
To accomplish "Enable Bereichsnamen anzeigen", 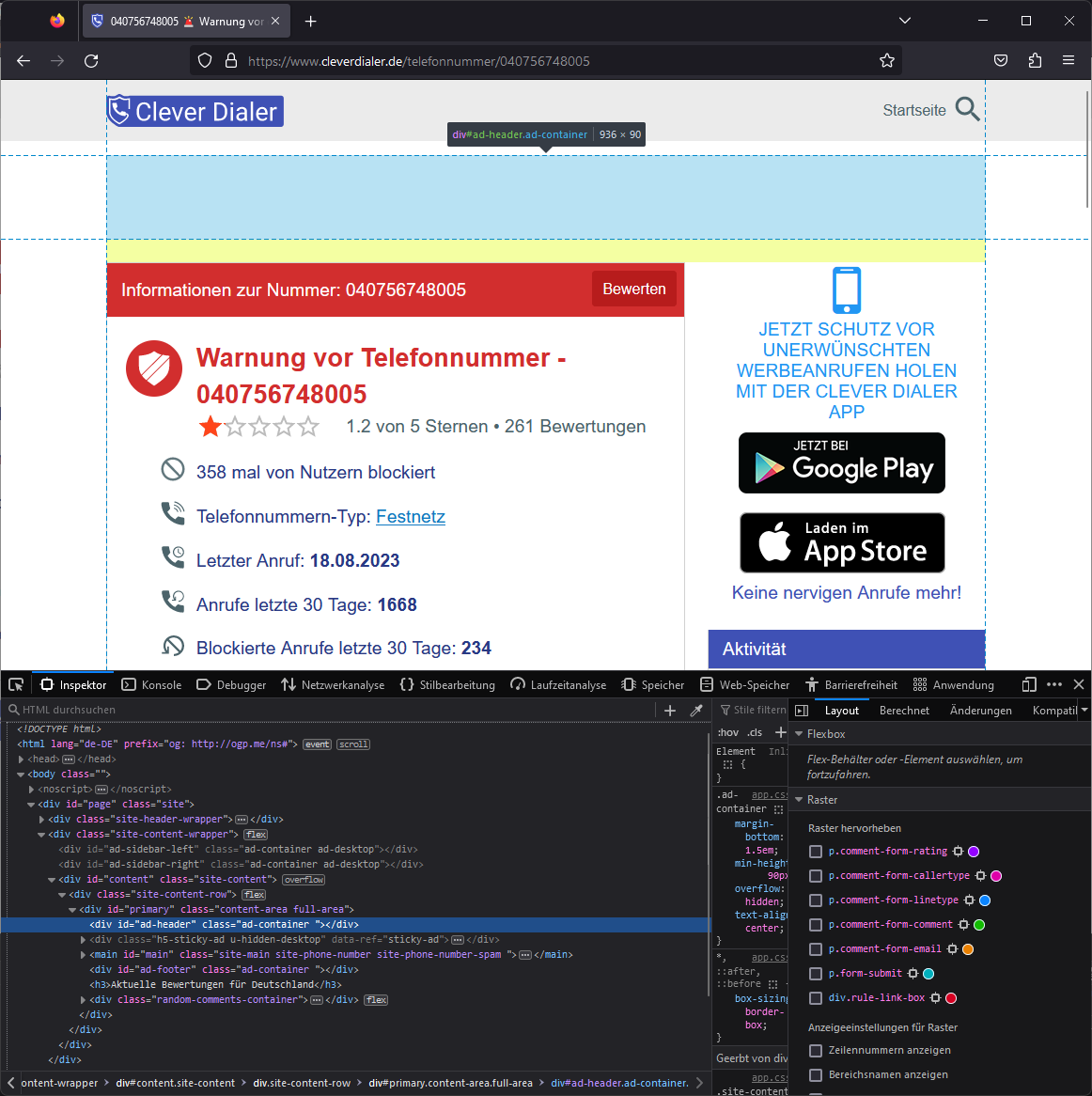I will (x=815, y=1074).
